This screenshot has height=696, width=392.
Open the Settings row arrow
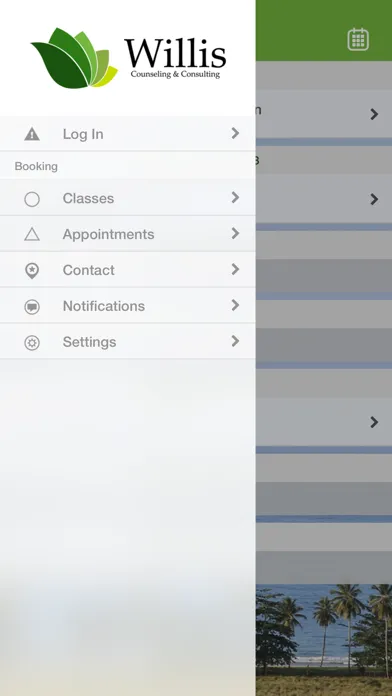pos(235,341)
